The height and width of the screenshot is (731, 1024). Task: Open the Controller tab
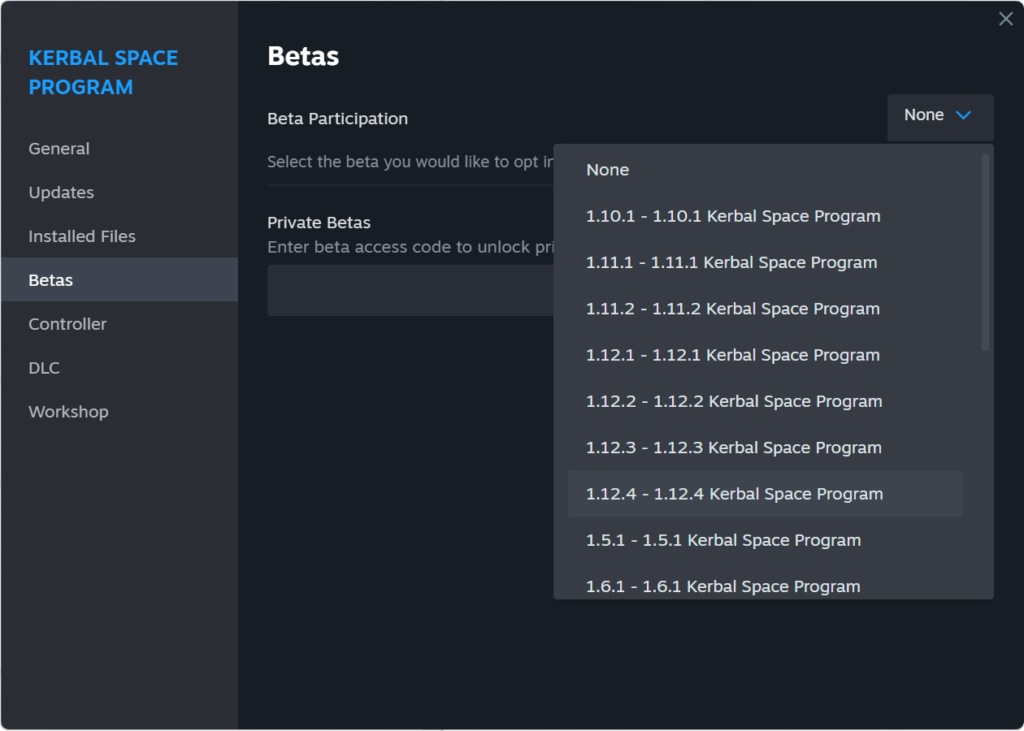coord(120,323)
